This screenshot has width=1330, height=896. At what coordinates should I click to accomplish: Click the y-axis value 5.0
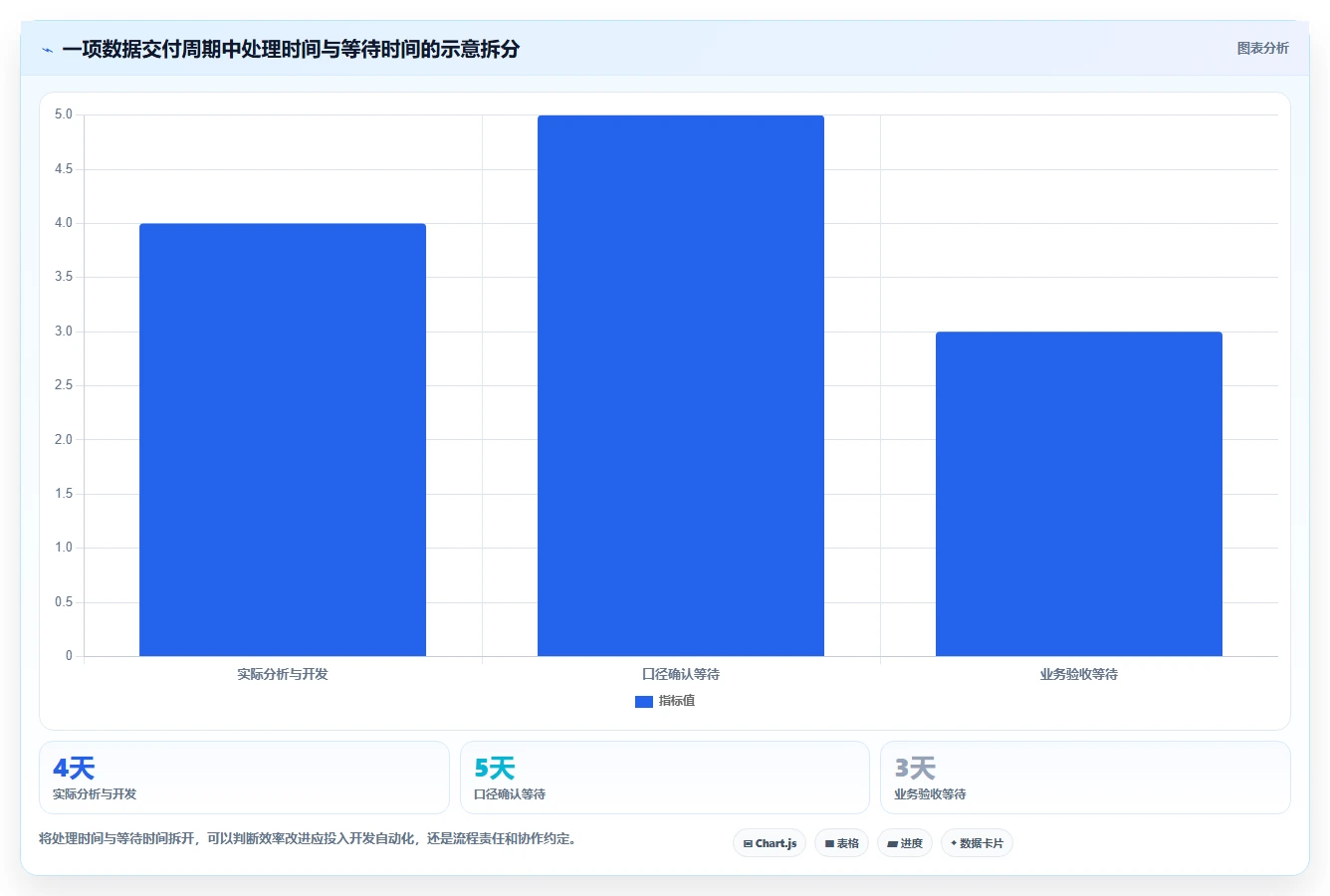[64, 114]
